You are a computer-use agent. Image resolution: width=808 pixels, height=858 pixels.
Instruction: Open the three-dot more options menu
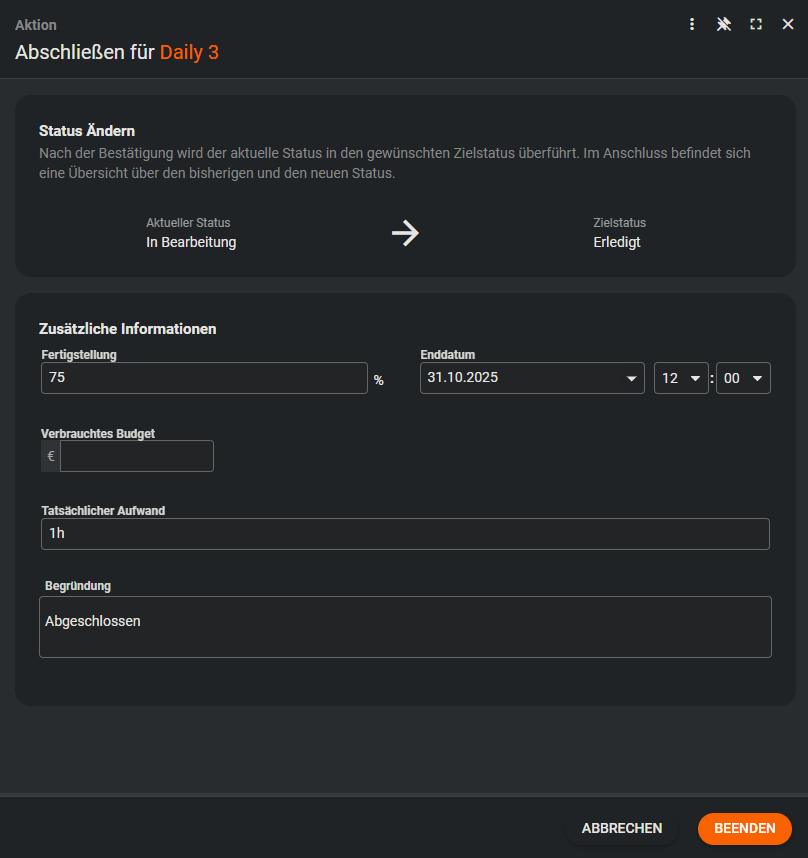[x=692, y=24]
